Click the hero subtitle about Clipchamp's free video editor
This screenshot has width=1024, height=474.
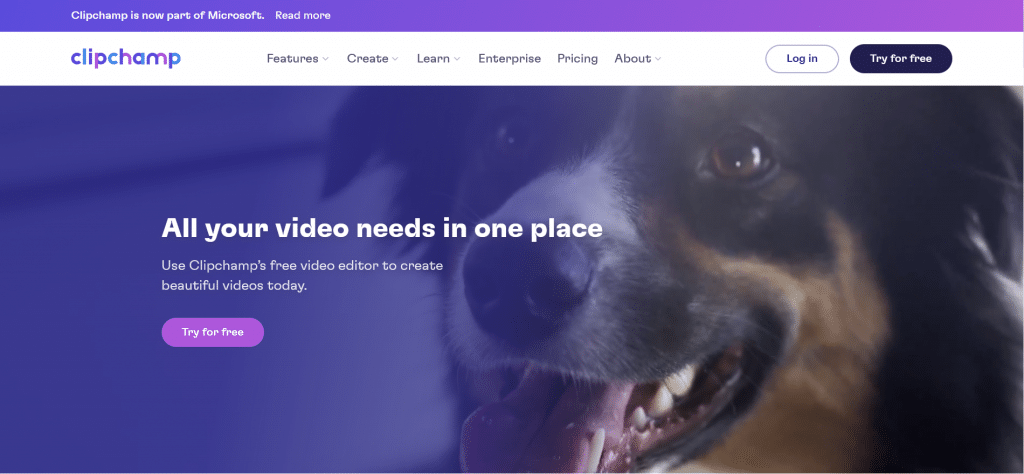(x=302, y=276)
